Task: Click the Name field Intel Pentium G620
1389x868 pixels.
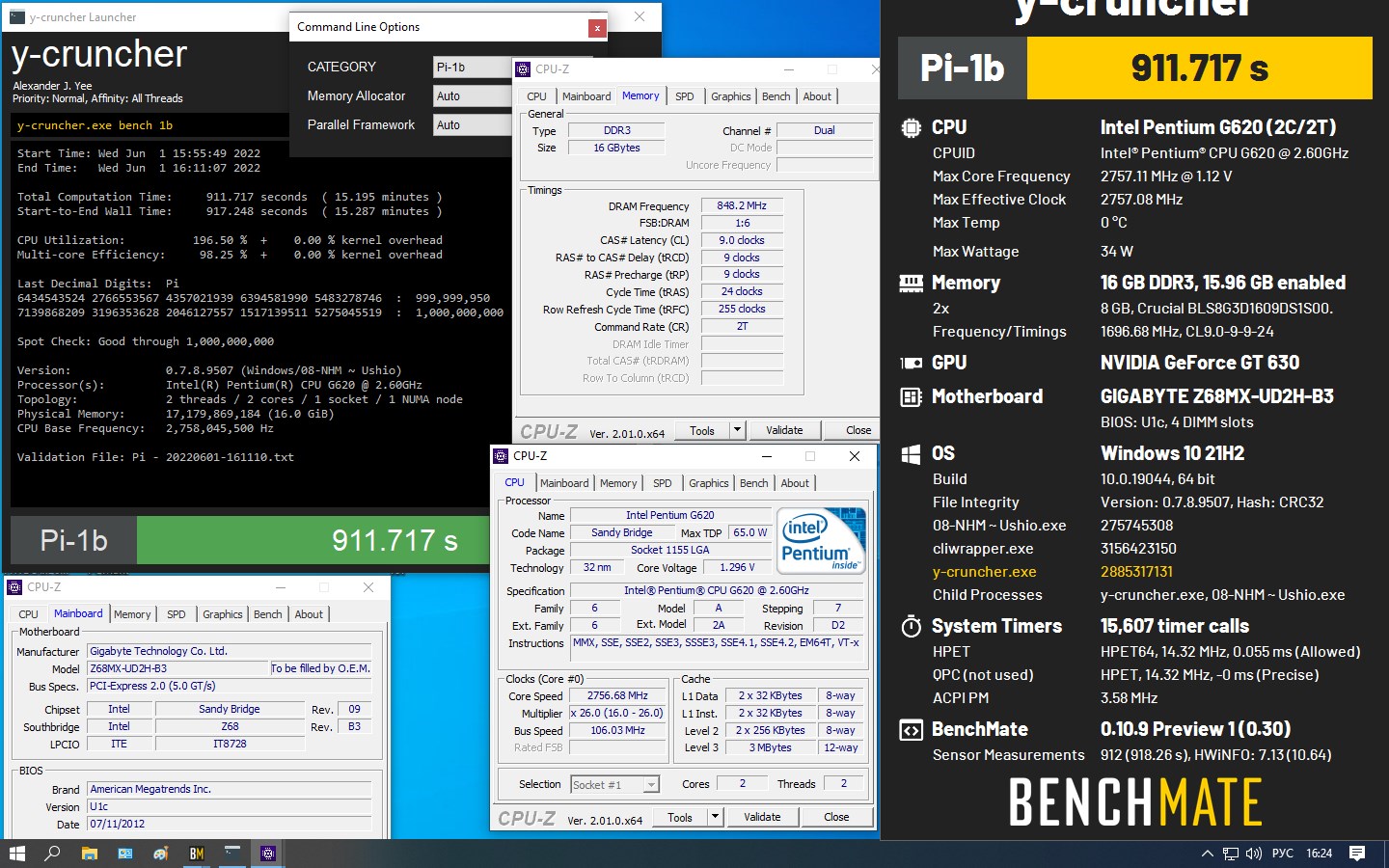Action: (669, 515)
